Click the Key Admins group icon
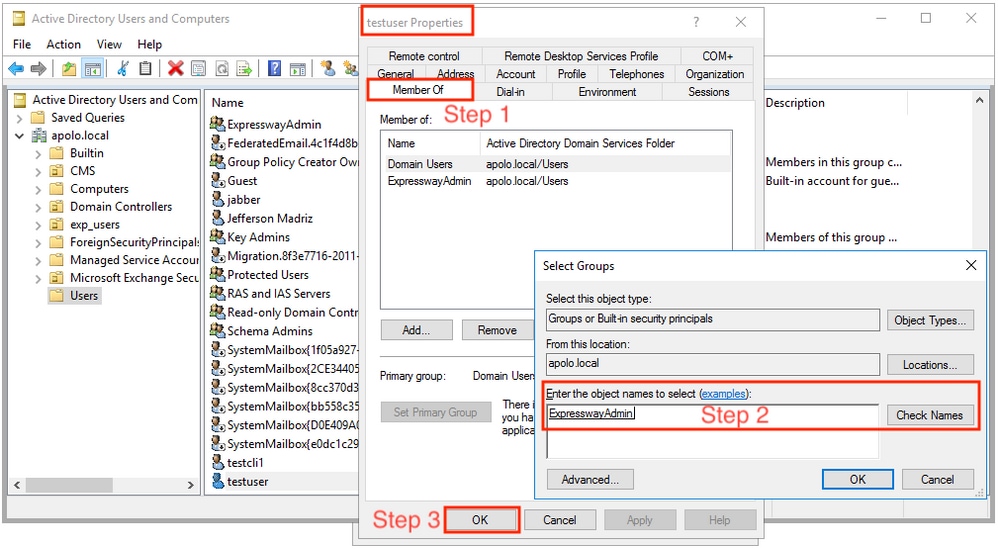The height and width of the screenshot is (550, 998). [218, 237]
